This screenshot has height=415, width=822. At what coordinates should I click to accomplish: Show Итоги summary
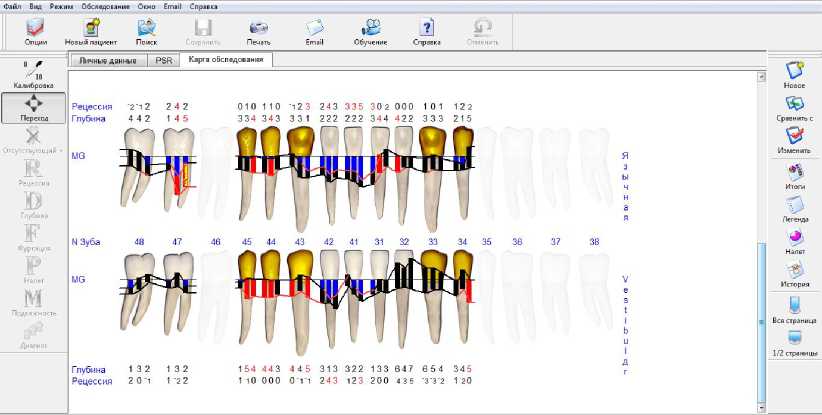pos(794,176)
